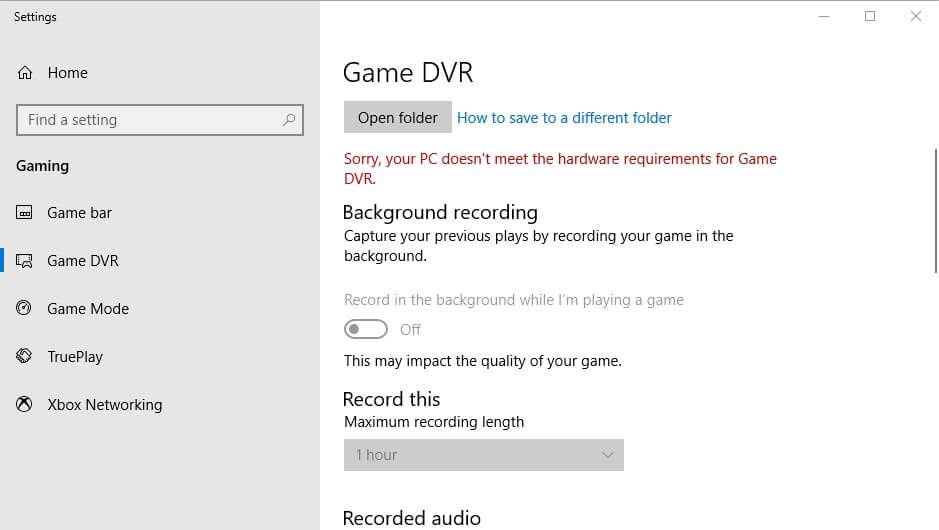Screen dimensions: 939x530
Task: Click the Game Mode gauge icon
Action: coord(24,309)
